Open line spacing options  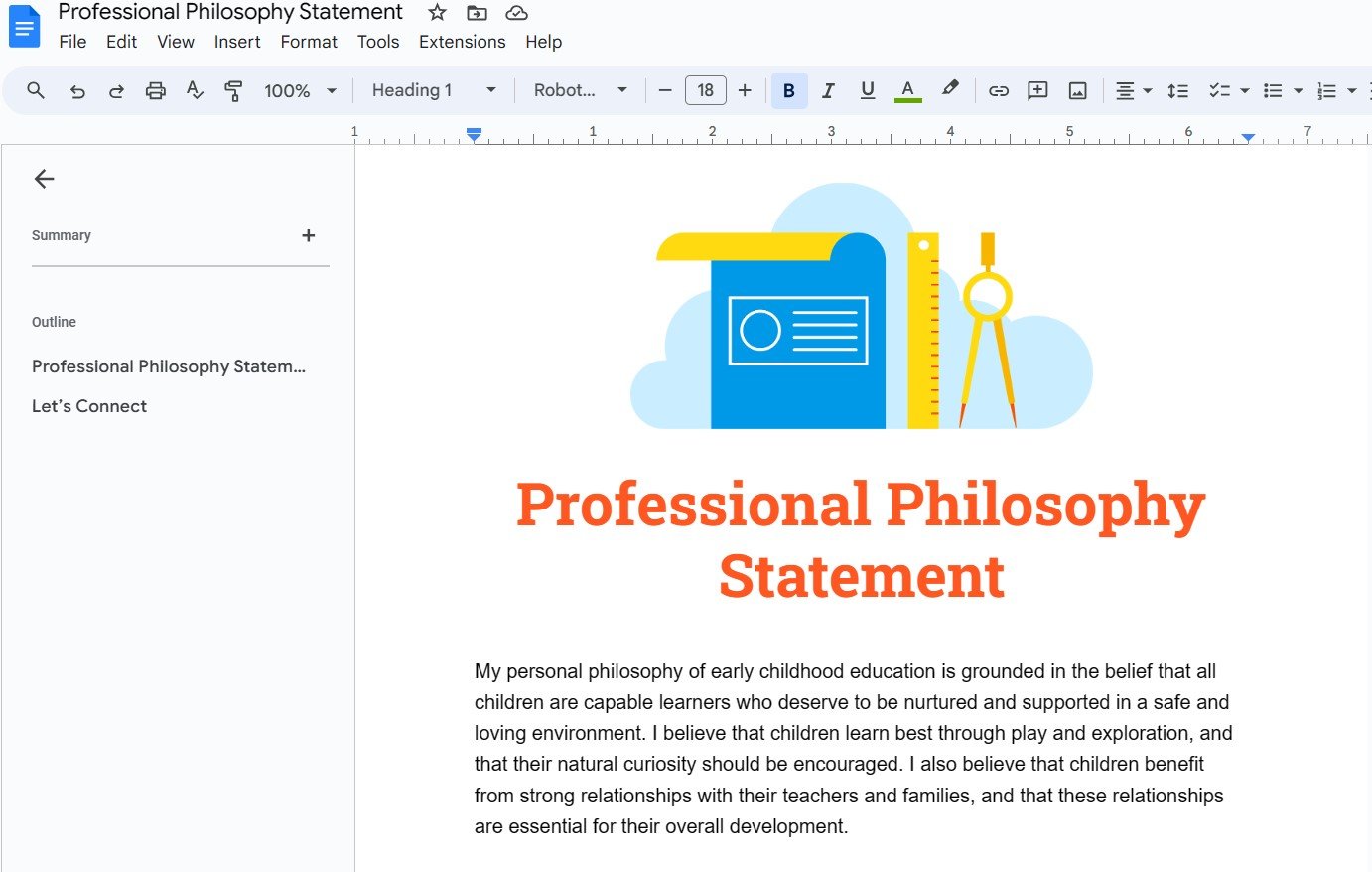coord(1177,90)
